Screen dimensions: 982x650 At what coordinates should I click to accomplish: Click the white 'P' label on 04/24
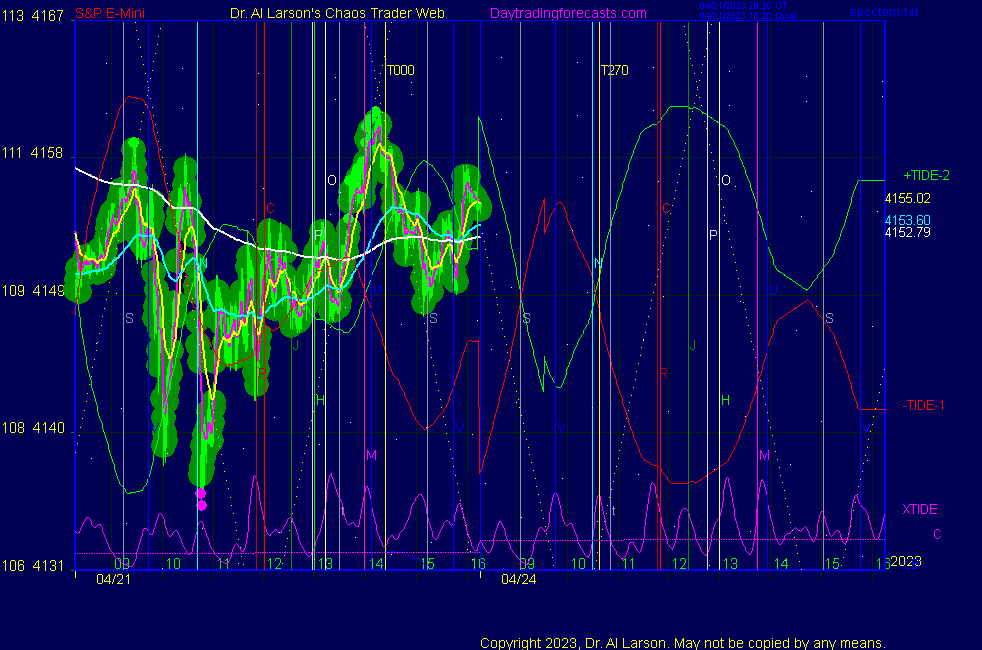pos(713,235)
